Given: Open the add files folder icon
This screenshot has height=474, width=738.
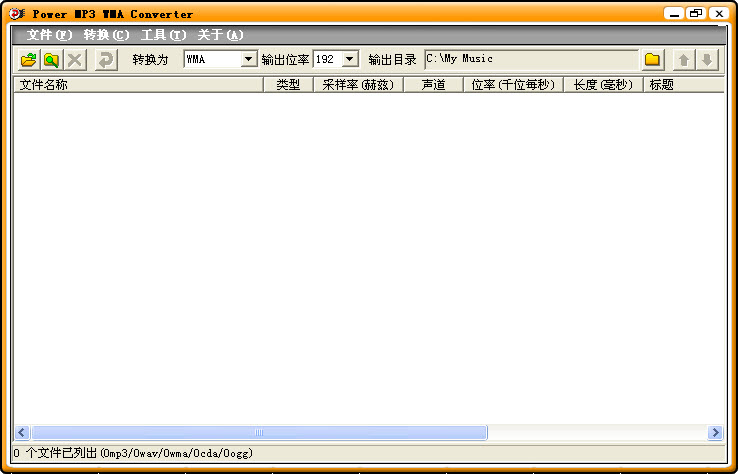Looking at the screenshot, I should [29, 60].
